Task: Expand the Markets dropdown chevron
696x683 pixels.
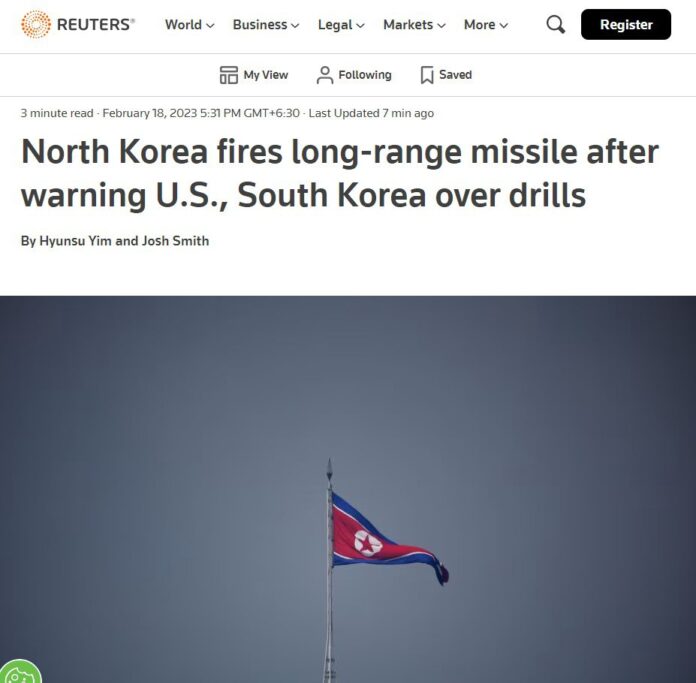Action: click(441, 26)
